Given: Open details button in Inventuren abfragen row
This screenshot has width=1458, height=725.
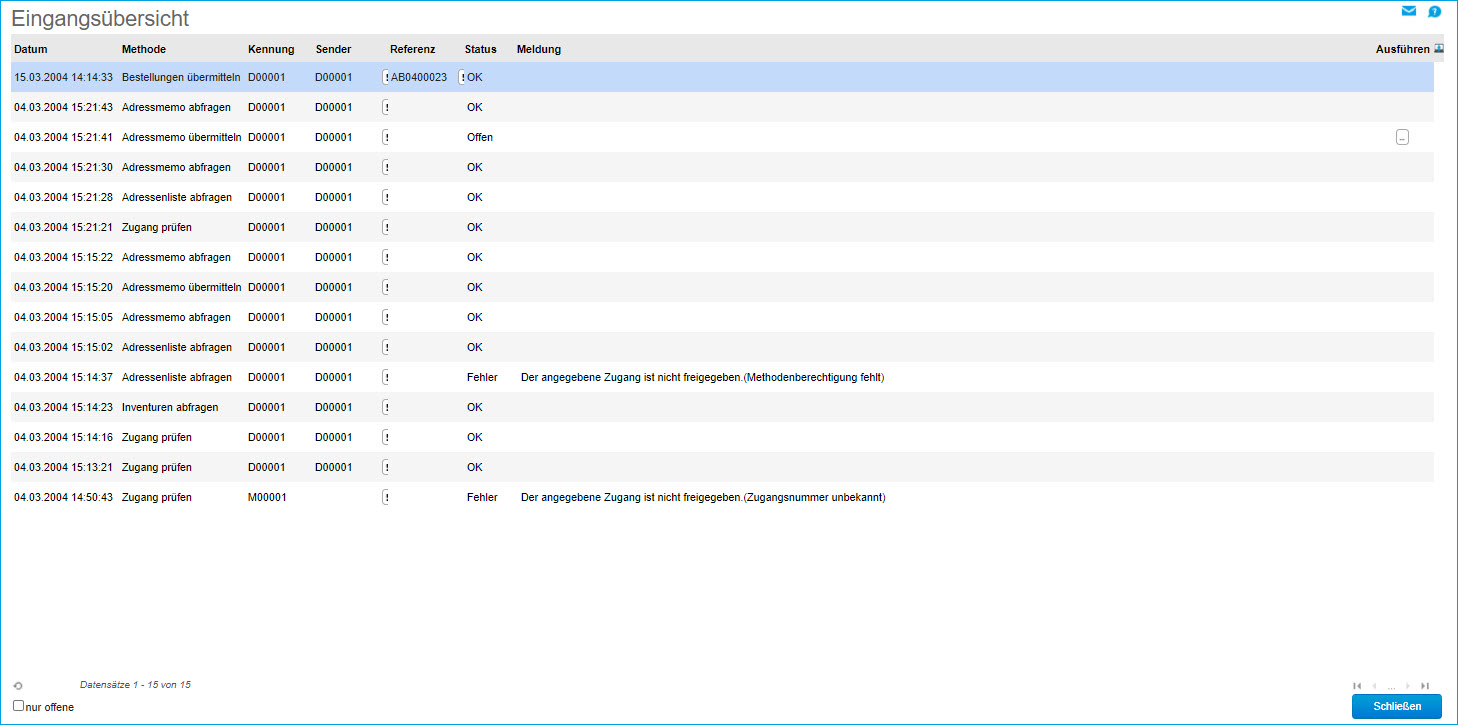Looking at the screenshot, I should (386, 407).
